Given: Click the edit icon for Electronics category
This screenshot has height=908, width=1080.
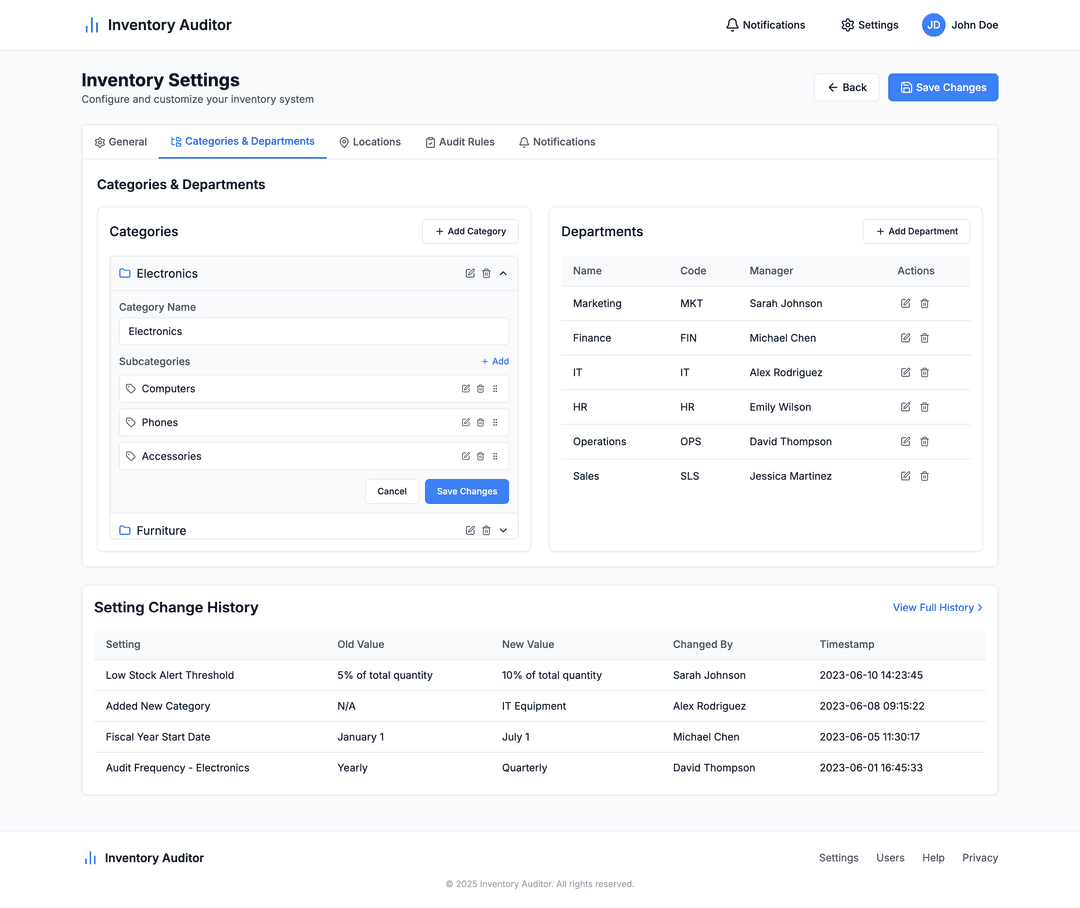Looking at the screenshot, I should tap(470, 273).
